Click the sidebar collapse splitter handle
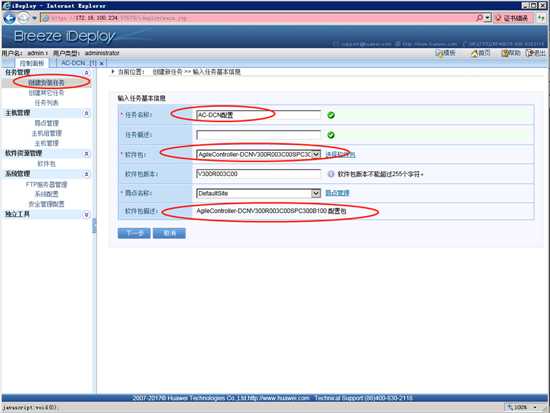The height and width of the screenshot is (413, 550). pos(94,226)
